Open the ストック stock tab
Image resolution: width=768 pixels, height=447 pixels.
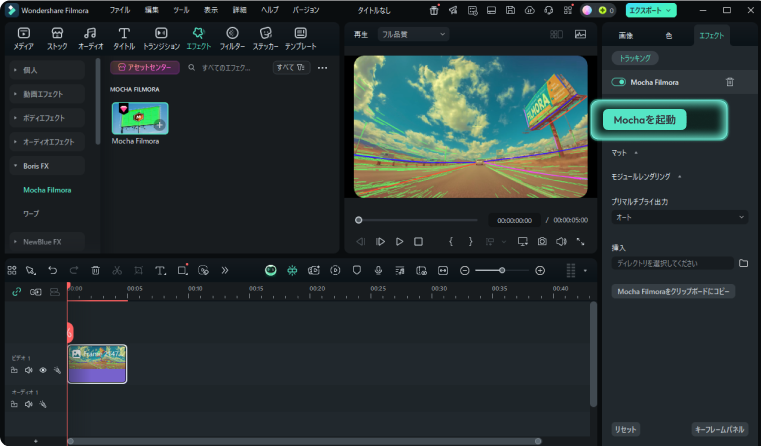[57, 39]
